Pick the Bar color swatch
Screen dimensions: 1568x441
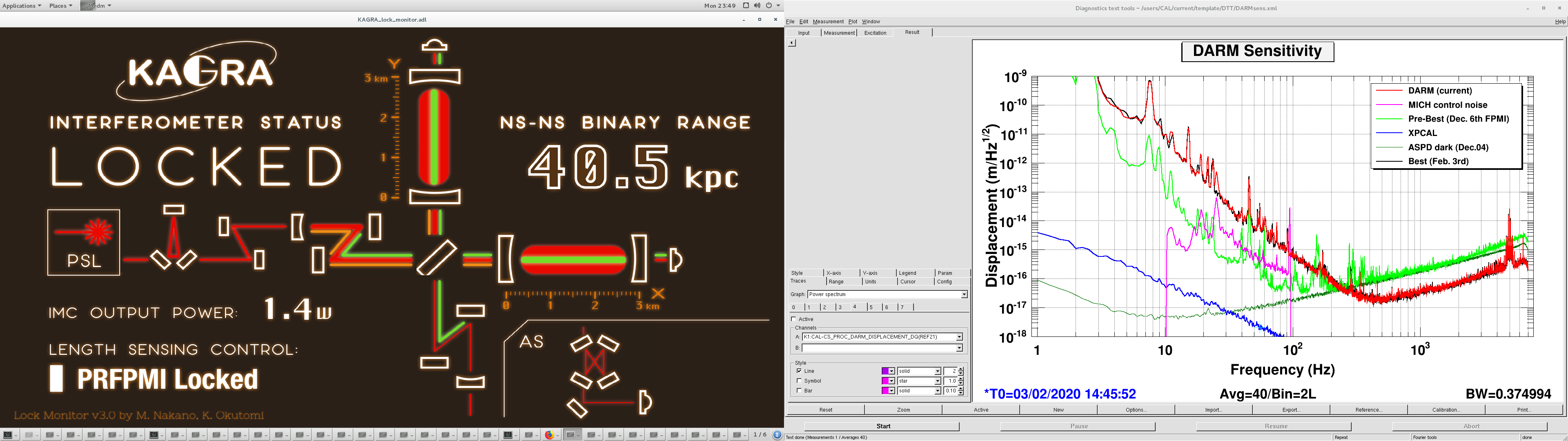coord(888,390)
